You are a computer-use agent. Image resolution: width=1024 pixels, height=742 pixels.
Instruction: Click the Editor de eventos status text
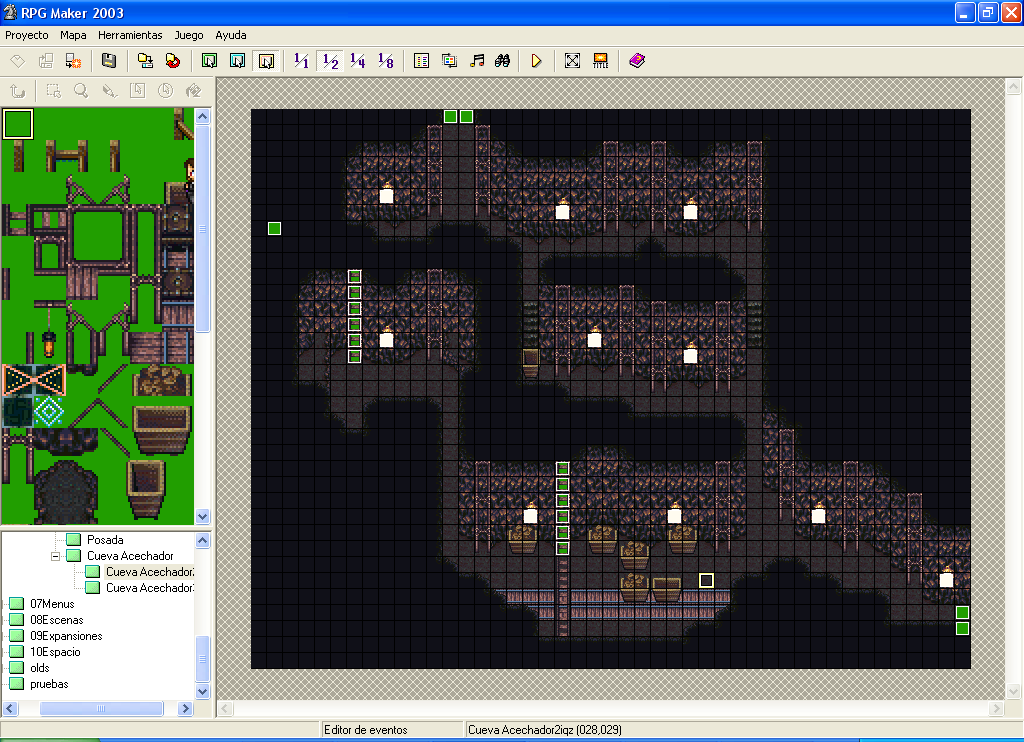366,730
